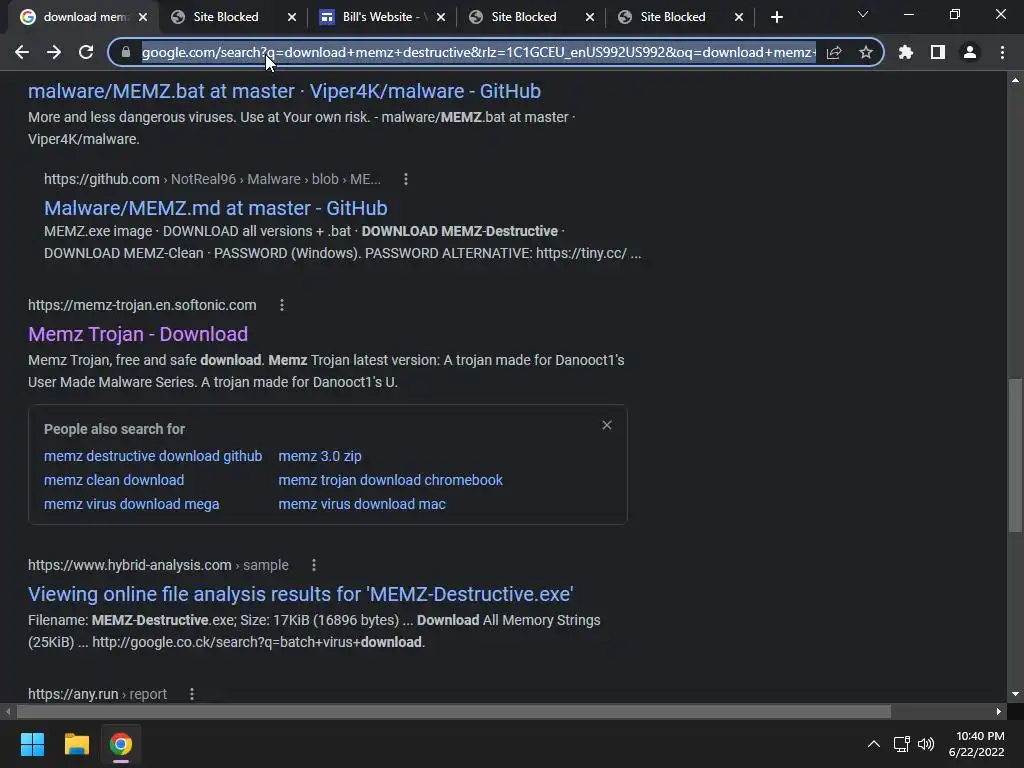
Task: Search 'memz virus download mac'
Action: (362, 504)
